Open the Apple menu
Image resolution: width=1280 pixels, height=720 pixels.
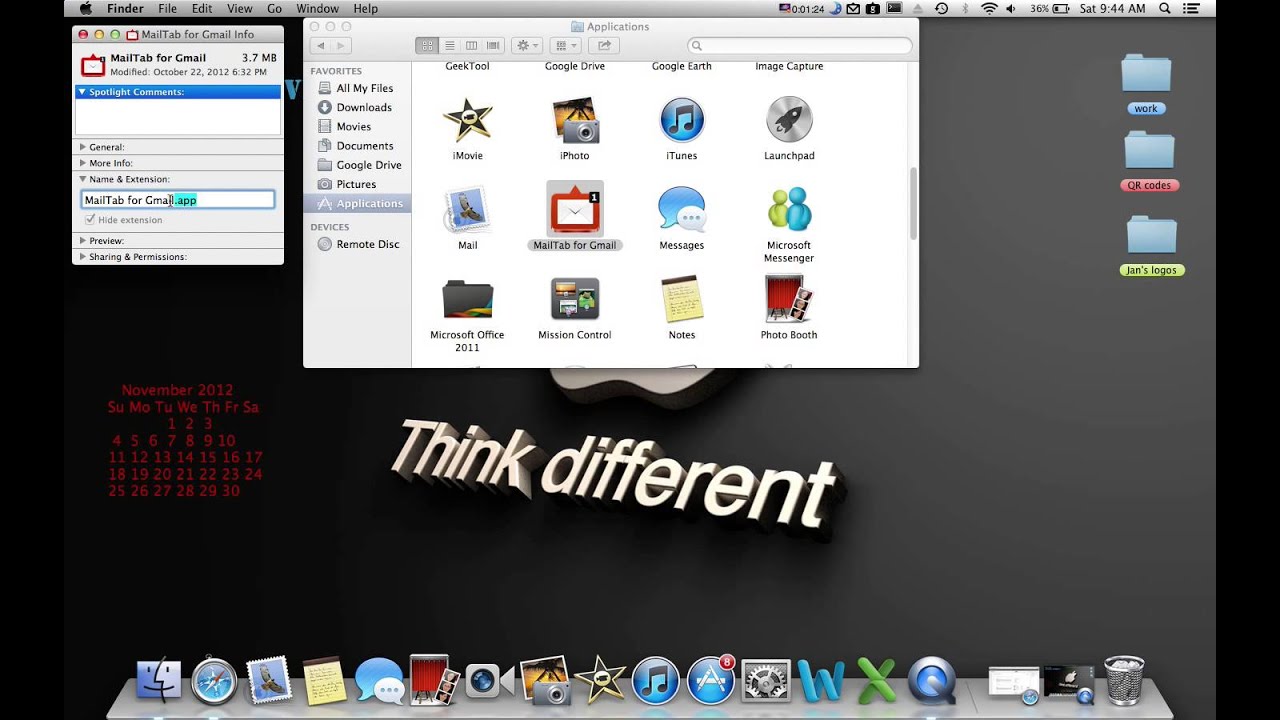[85, 8]
